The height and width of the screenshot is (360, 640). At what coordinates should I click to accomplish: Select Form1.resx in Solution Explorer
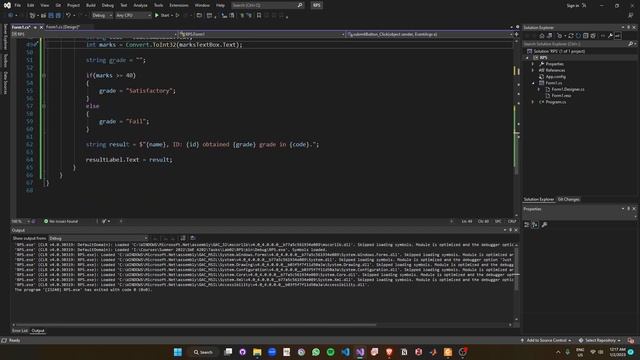561,96
